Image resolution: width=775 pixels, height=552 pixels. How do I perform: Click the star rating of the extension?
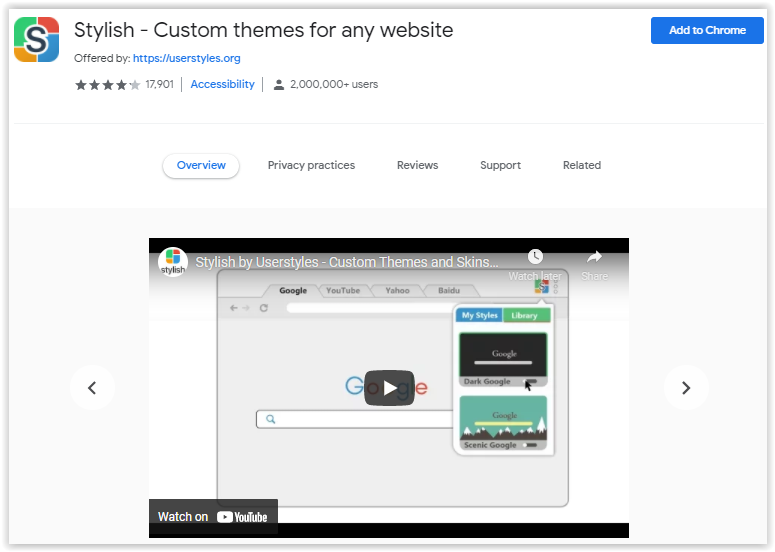coord(107,85)
